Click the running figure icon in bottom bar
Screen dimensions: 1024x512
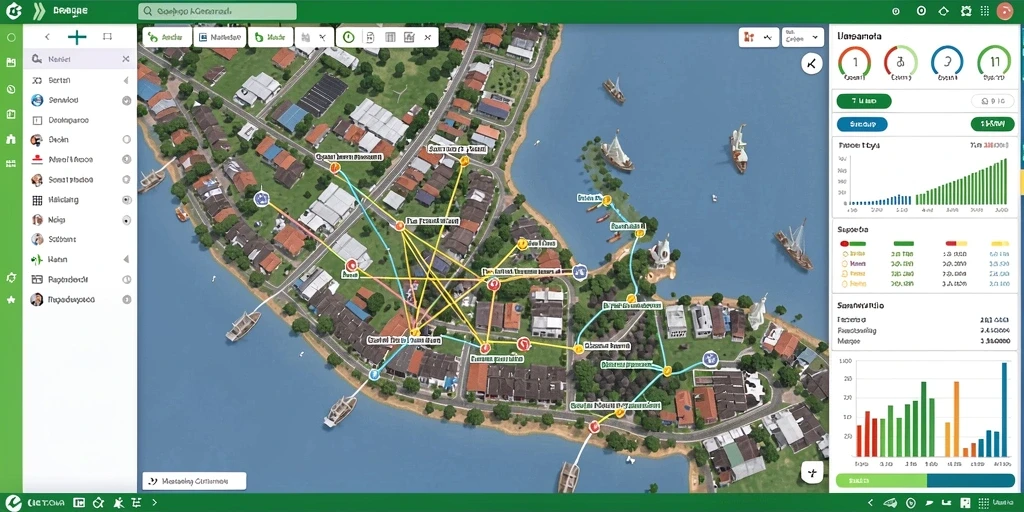118,503
